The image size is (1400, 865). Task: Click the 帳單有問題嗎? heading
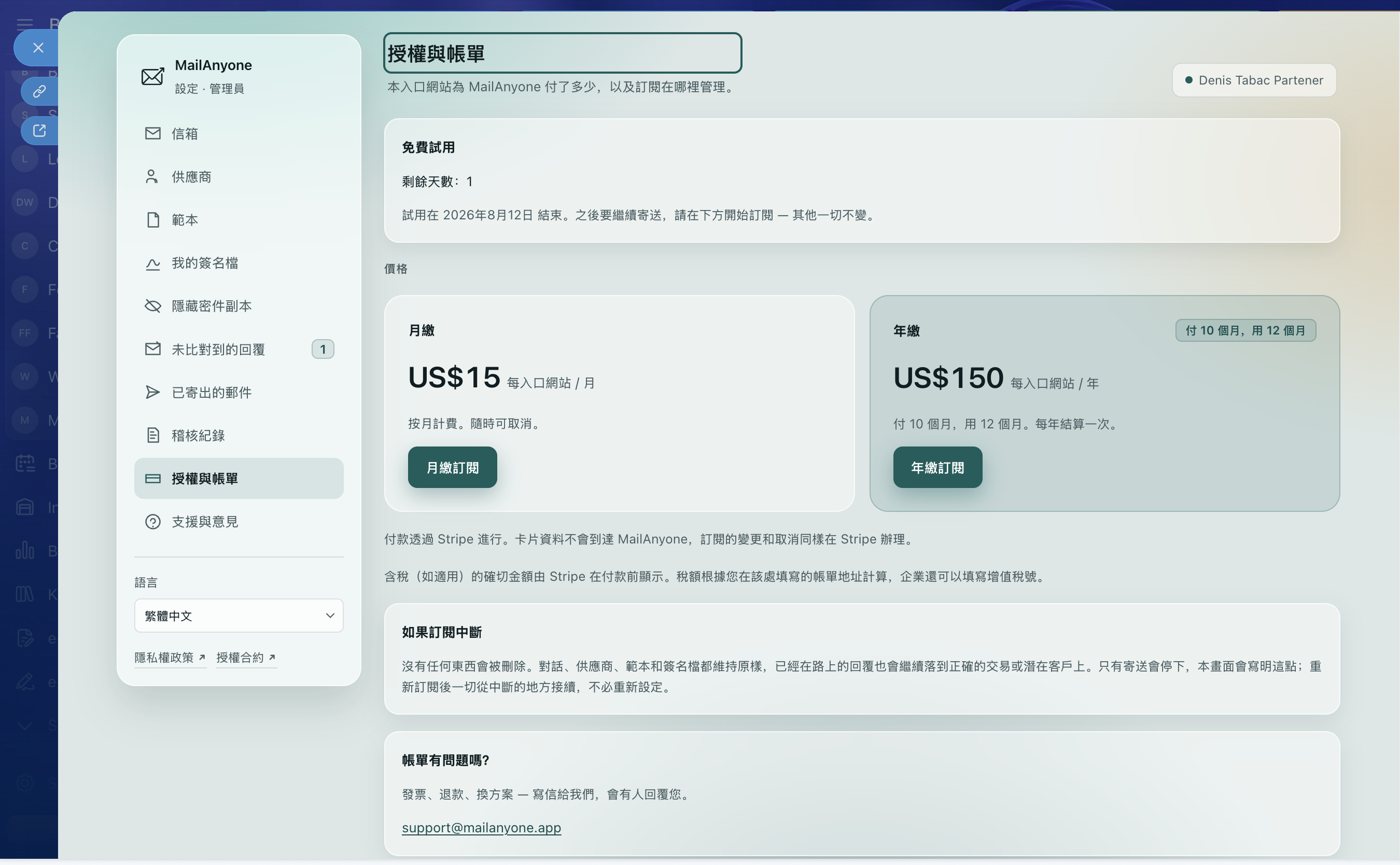[x=445, y=760]
